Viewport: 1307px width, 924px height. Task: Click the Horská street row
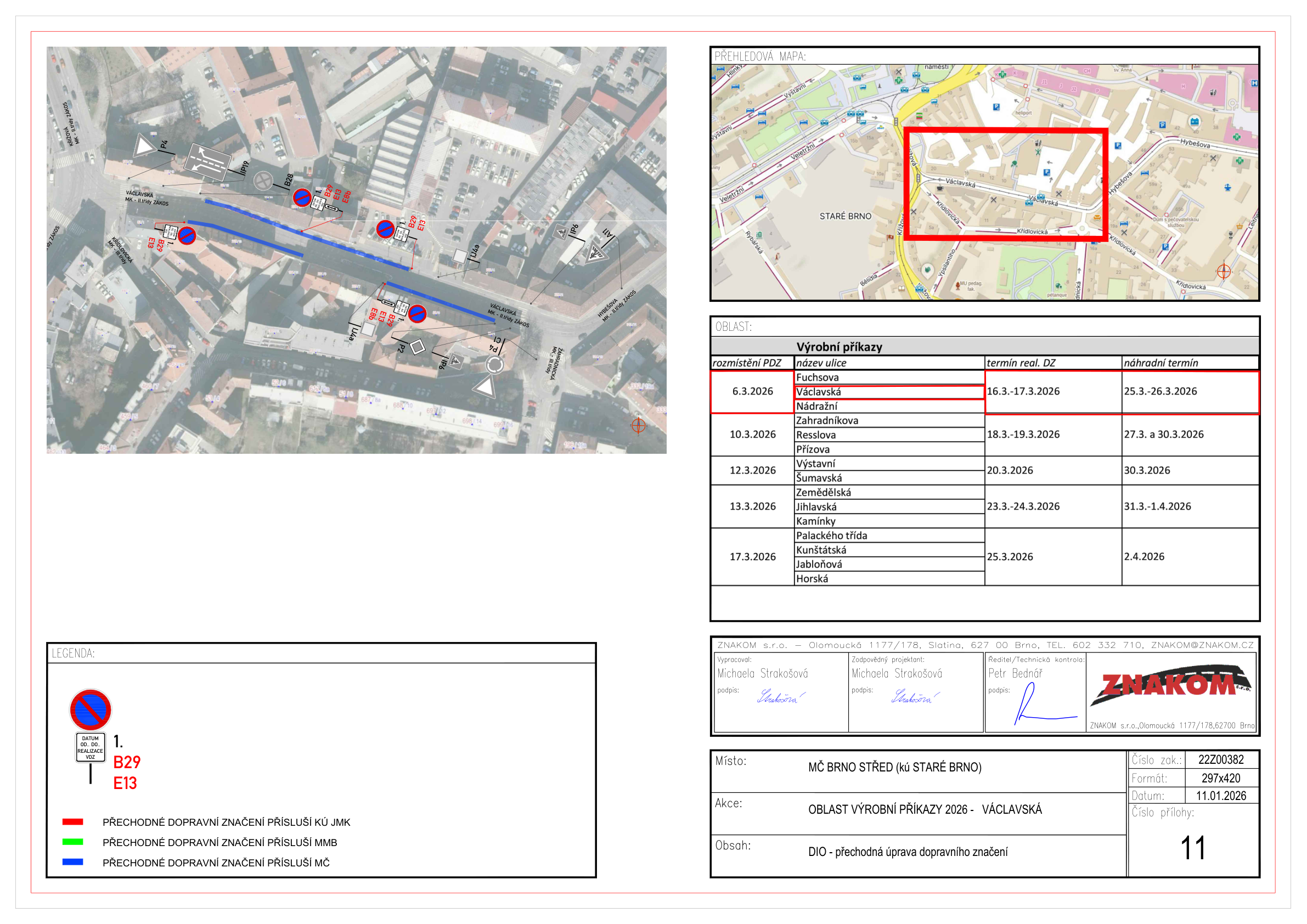tap(889, 579)
